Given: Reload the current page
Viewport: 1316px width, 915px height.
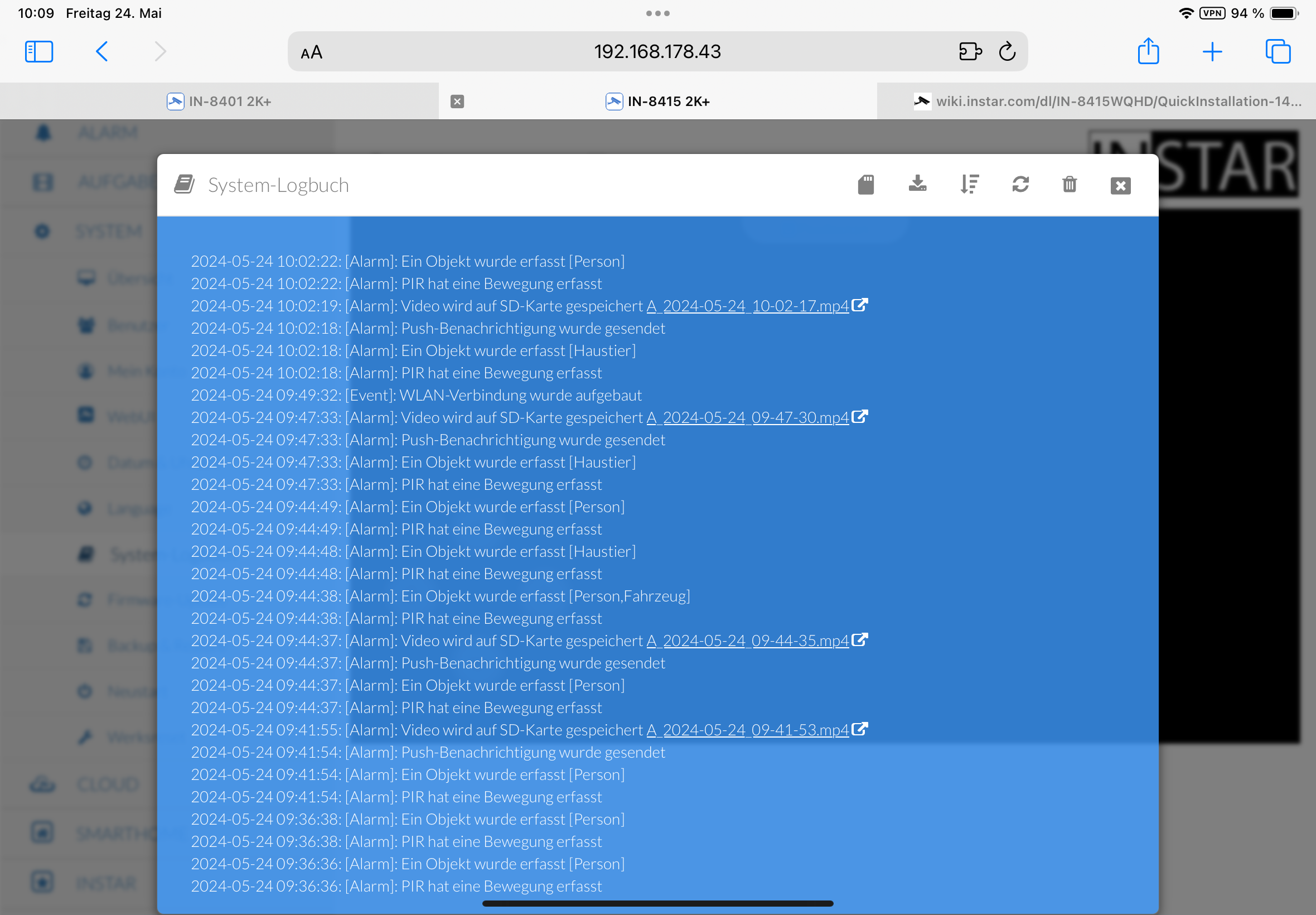Looking at the screenshot, I should tap(1007, 51).
